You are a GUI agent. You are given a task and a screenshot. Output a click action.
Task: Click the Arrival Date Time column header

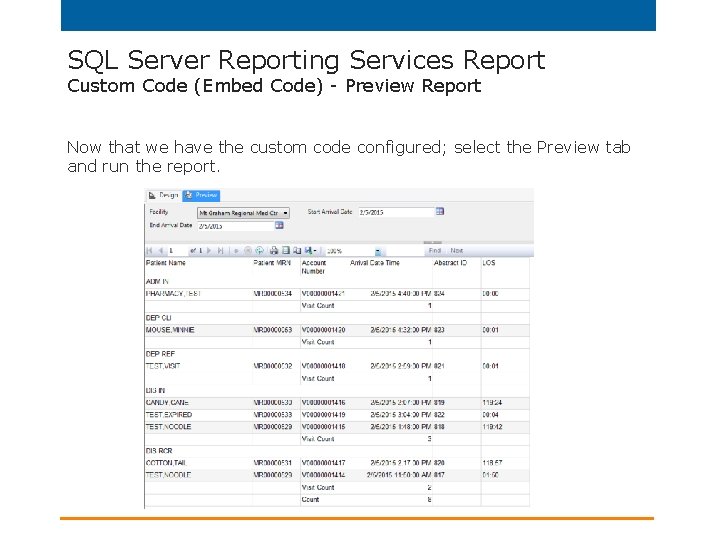pos(375,263)
